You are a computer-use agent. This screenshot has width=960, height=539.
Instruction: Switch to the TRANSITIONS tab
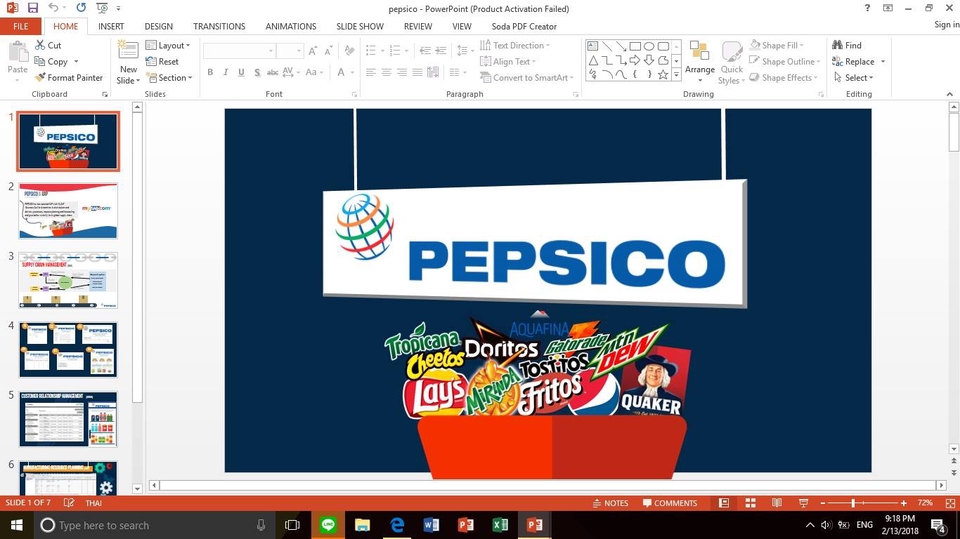[219, 26]
